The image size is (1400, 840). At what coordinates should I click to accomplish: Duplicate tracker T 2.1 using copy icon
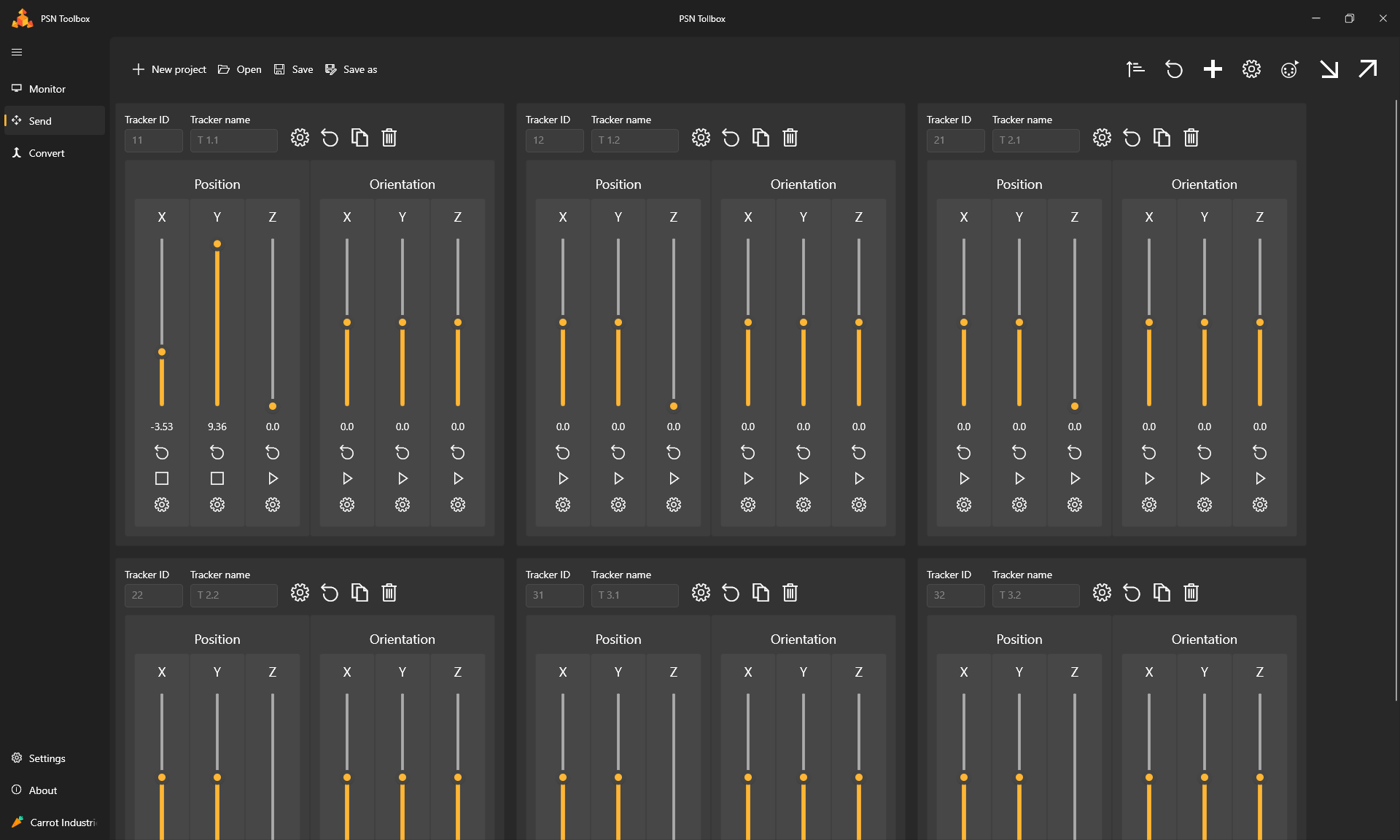[x=1162, y=138]
